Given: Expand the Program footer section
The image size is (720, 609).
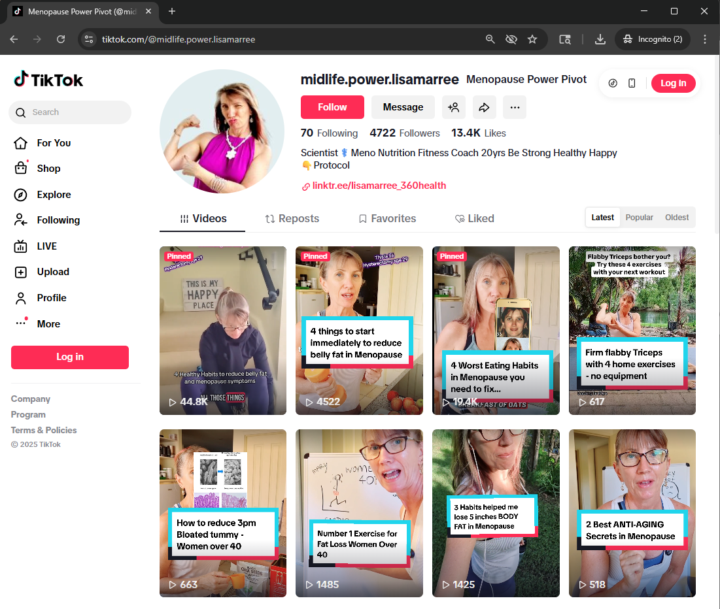Looking at the screenshot, I should [28, 414].
